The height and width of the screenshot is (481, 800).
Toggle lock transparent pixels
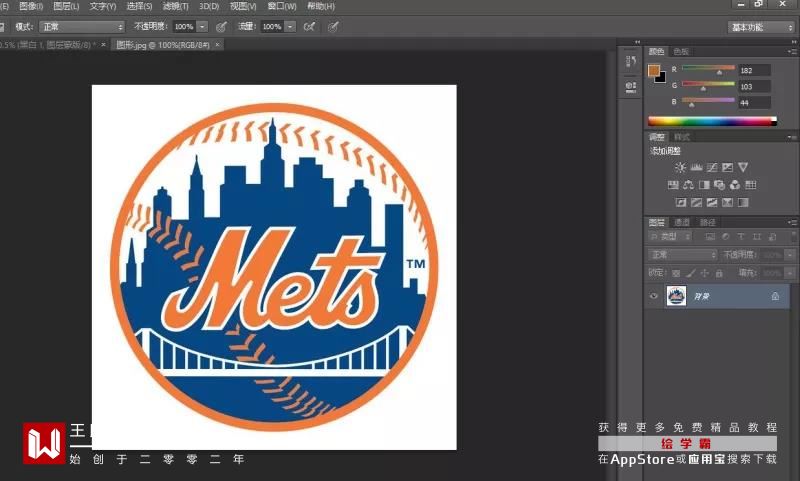coord(676,273)
